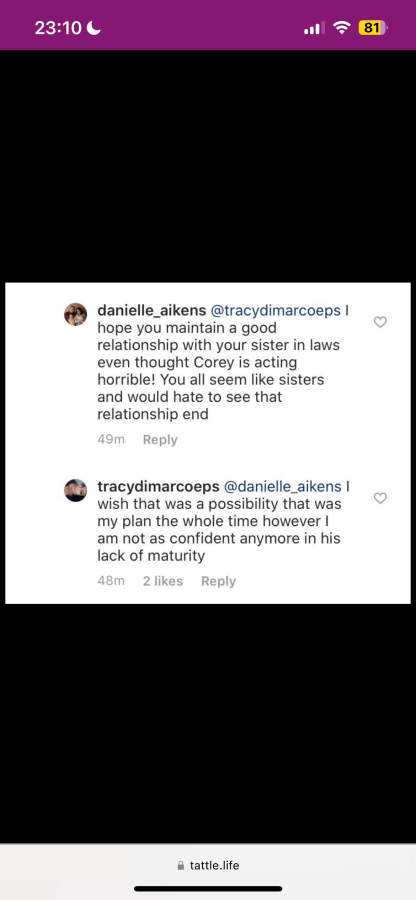Reply to danielle_aikens' comment
This screenshot has height=900, width=416.
tap(160, 440)
